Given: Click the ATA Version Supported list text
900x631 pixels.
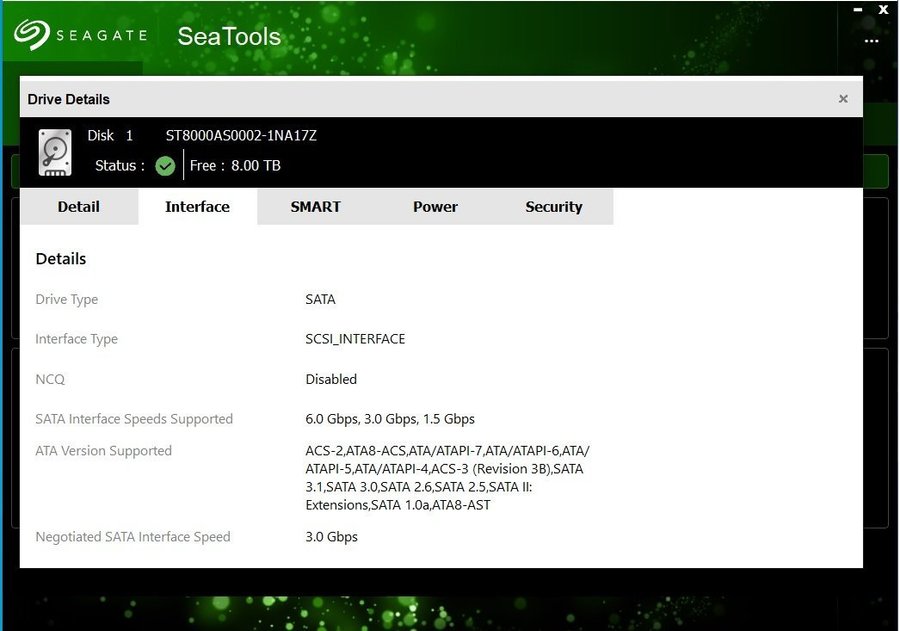Looking at the screenshot, I should [447, 478].
